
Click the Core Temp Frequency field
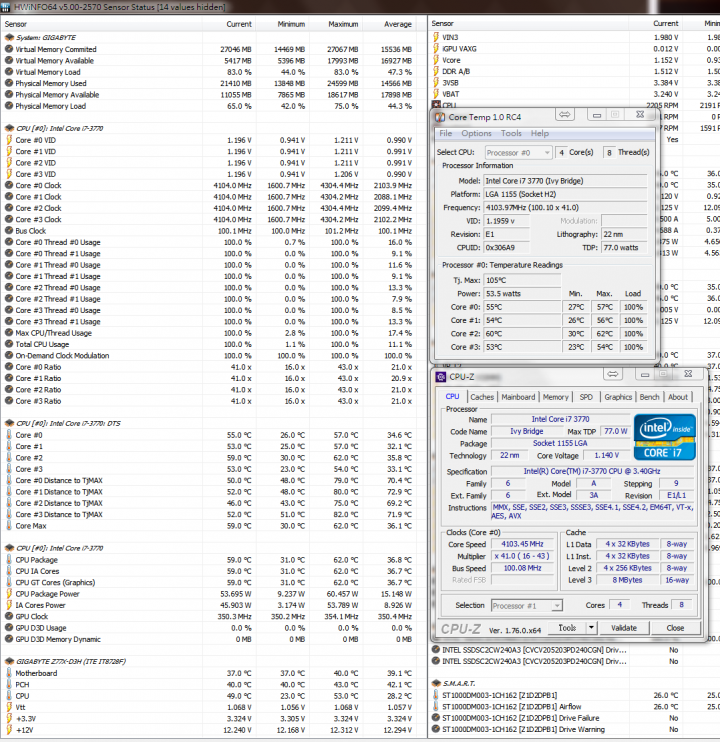coord(565,207)
